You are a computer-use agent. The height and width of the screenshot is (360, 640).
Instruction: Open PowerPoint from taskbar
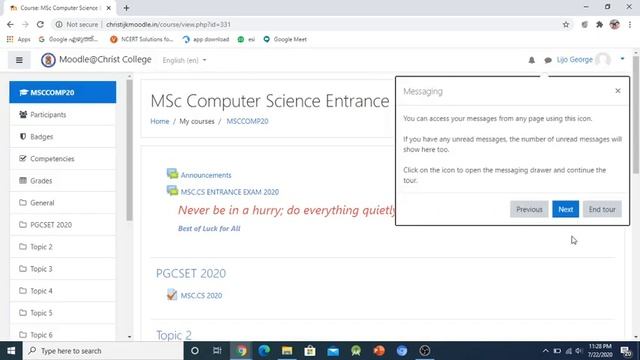(x=379, y=351)
